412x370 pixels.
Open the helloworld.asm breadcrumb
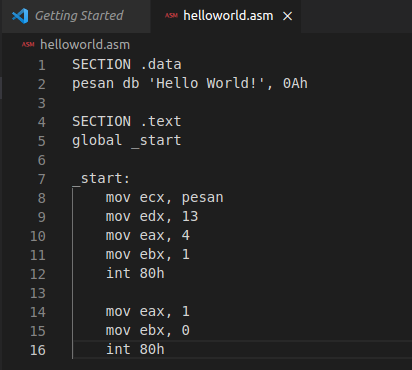(x=85, y=45)
